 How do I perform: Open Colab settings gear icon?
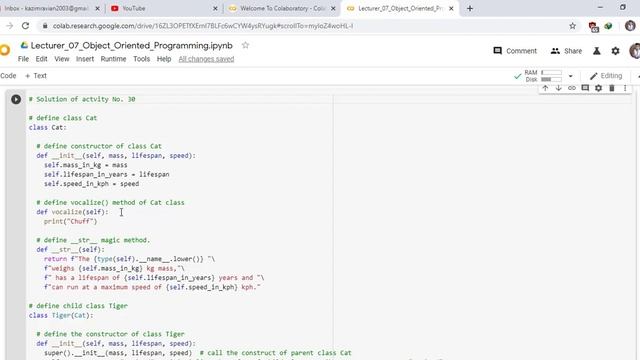616,51
